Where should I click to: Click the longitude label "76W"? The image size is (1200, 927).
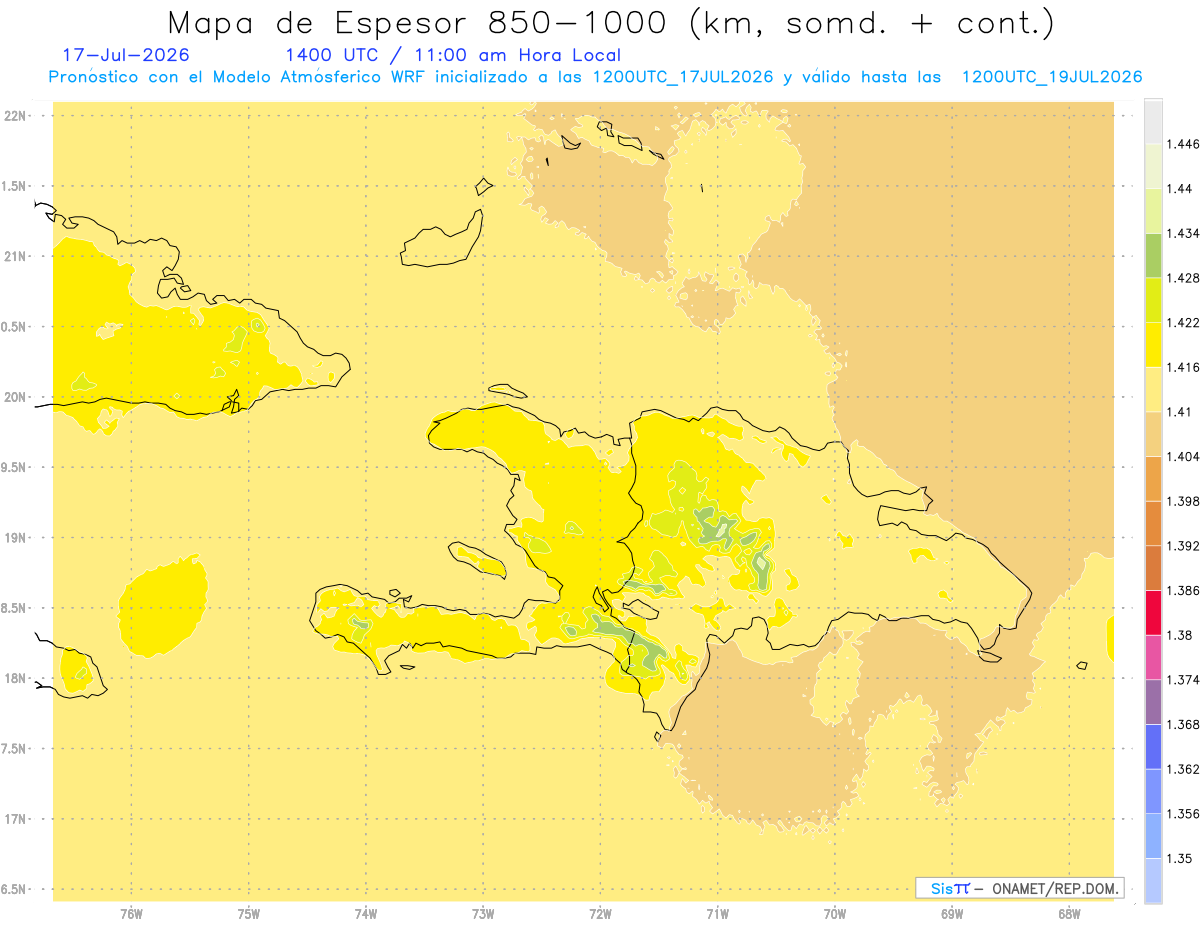131,914
